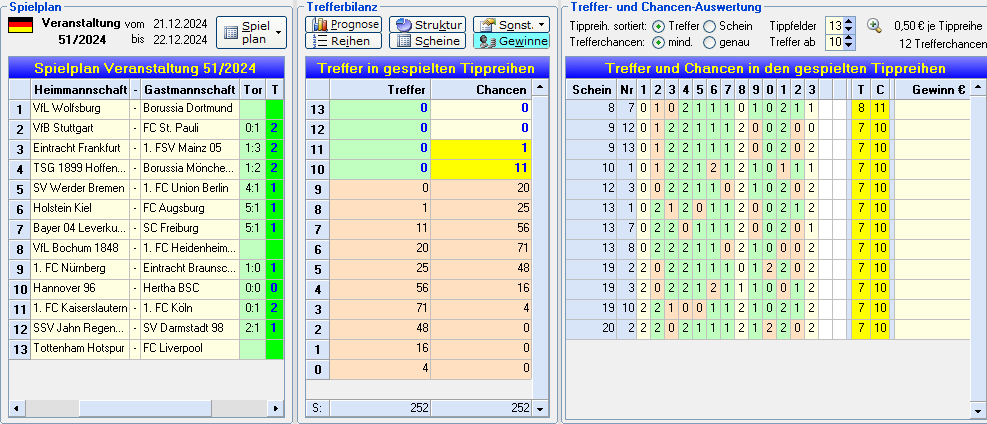Show the Gewinne view
This screenshot has width=987, height=424.
(x=511, y=41)
